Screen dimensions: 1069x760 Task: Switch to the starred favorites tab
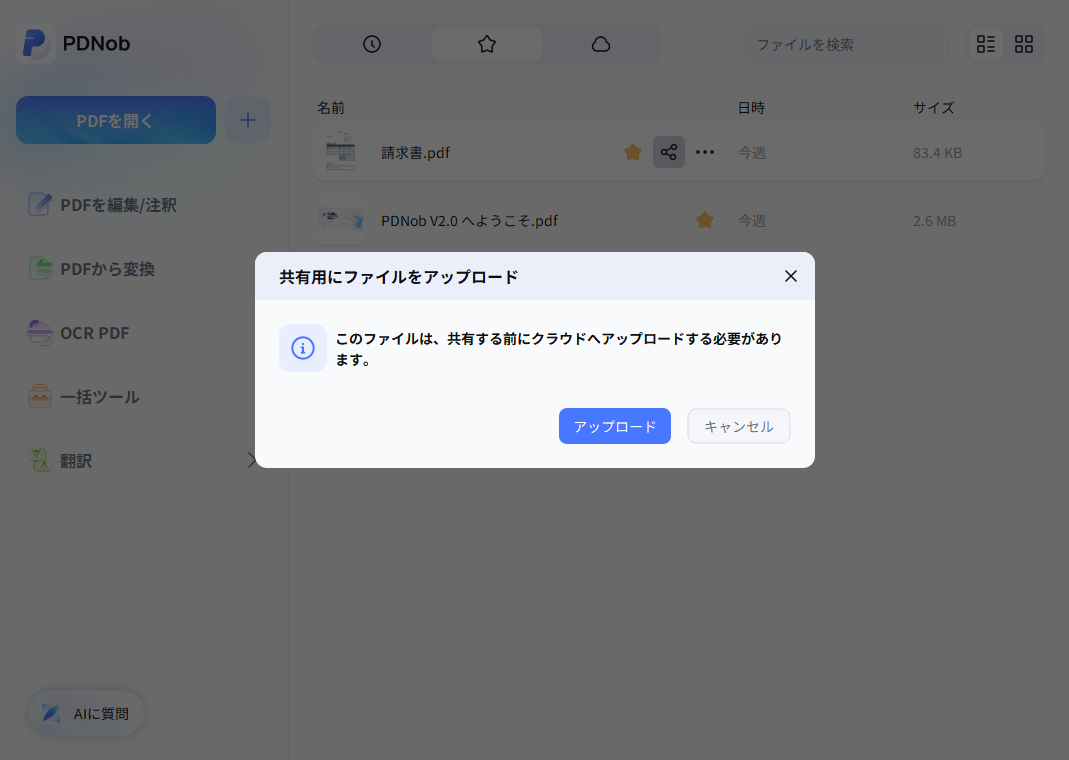pos(487,44)
